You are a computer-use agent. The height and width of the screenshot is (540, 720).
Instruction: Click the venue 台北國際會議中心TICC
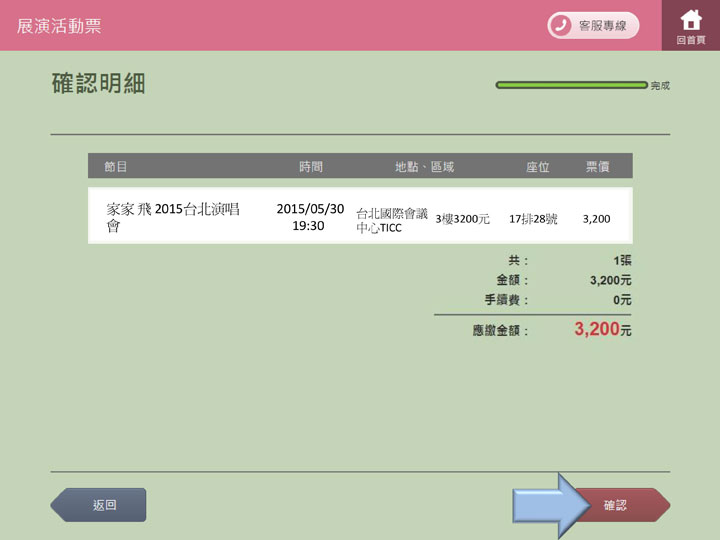tap(391, 220)
